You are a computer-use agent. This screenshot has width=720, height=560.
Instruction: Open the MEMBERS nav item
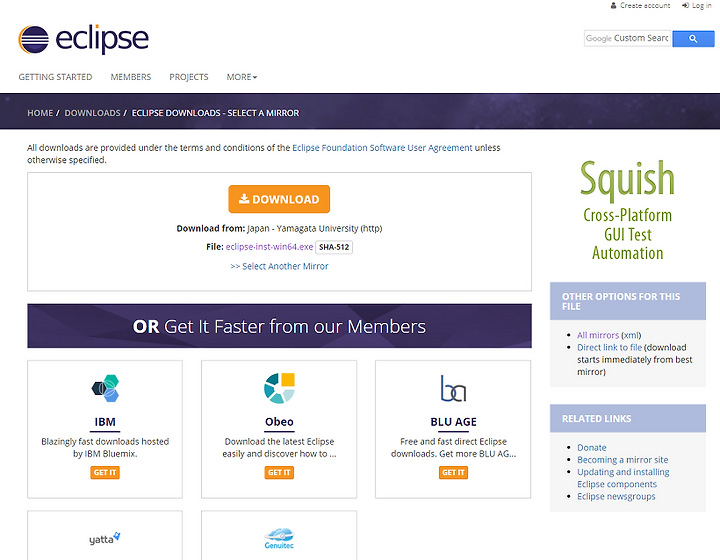coord(130,77)
